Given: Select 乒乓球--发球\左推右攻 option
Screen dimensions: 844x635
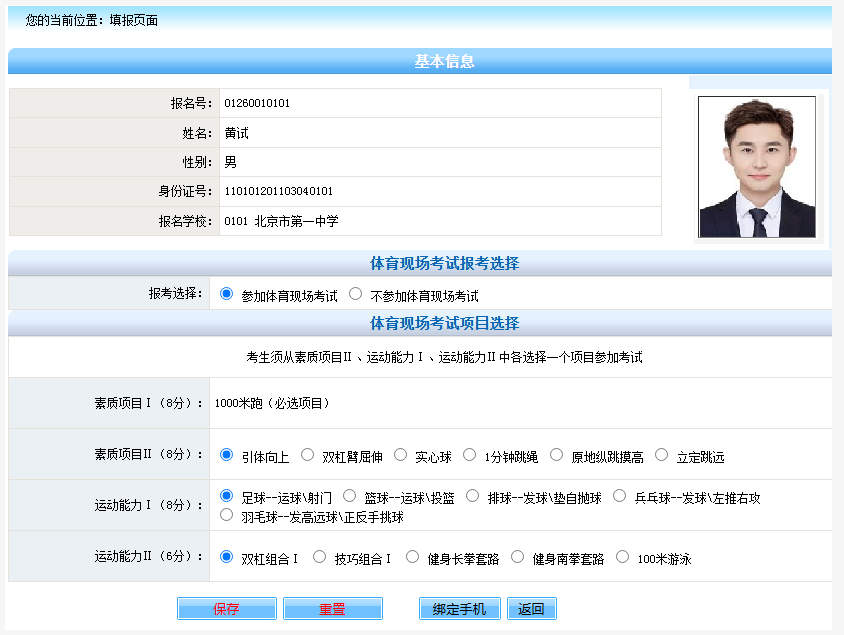Looking at the screenshot, I should click(x=619, y=496).
